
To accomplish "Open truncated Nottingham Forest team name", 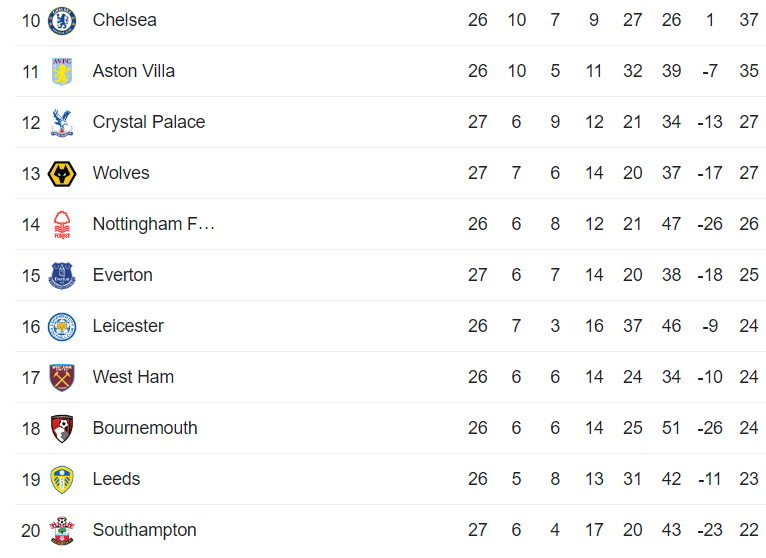I will (153, 224).
